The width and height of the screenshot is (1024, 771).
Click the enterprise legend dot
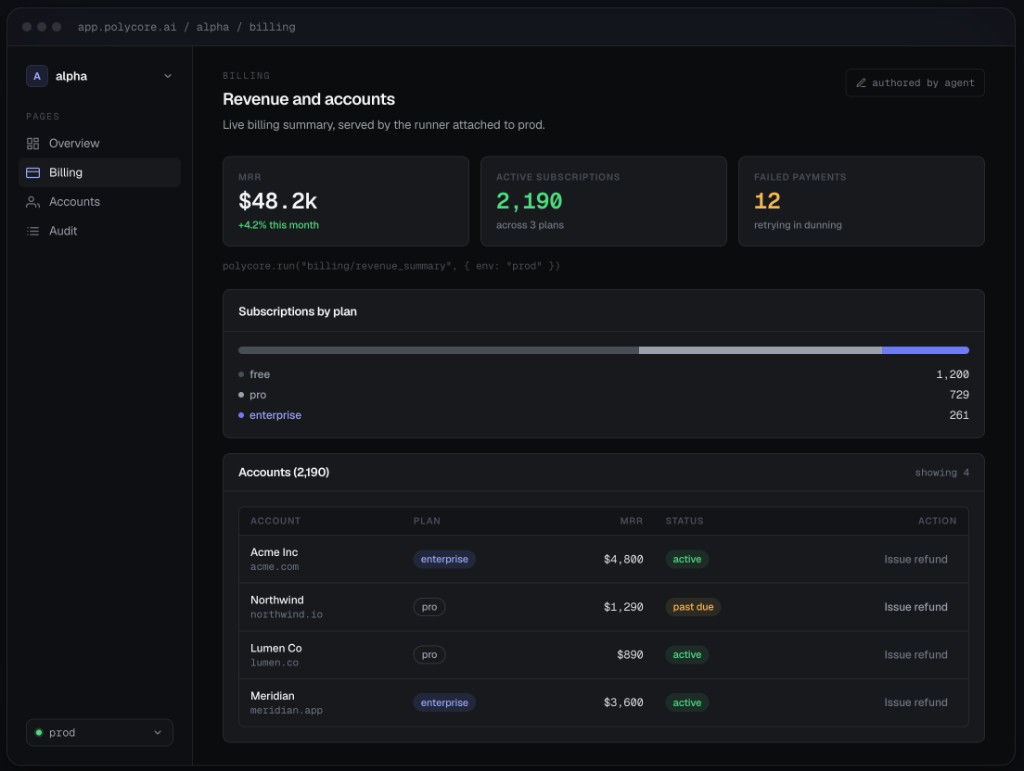point(241,415)
